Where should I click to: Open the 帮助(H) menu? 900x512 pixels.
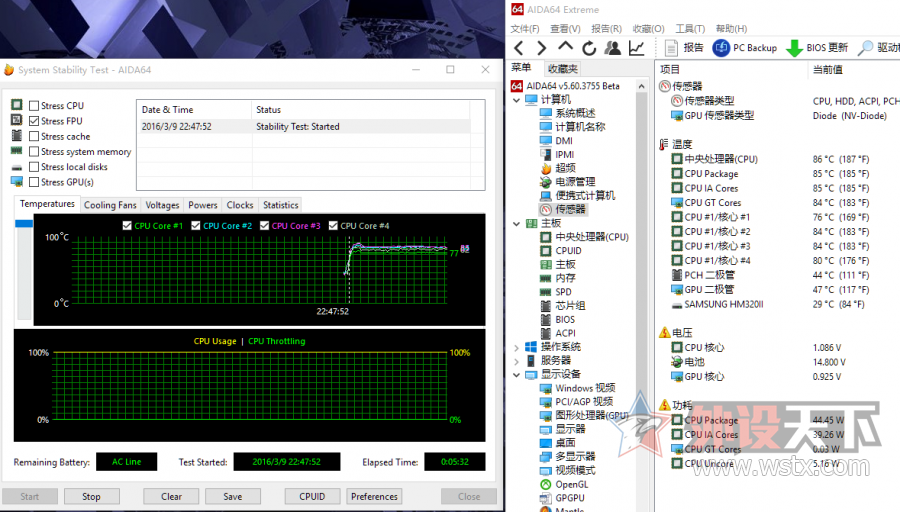[x=731, y=29]
